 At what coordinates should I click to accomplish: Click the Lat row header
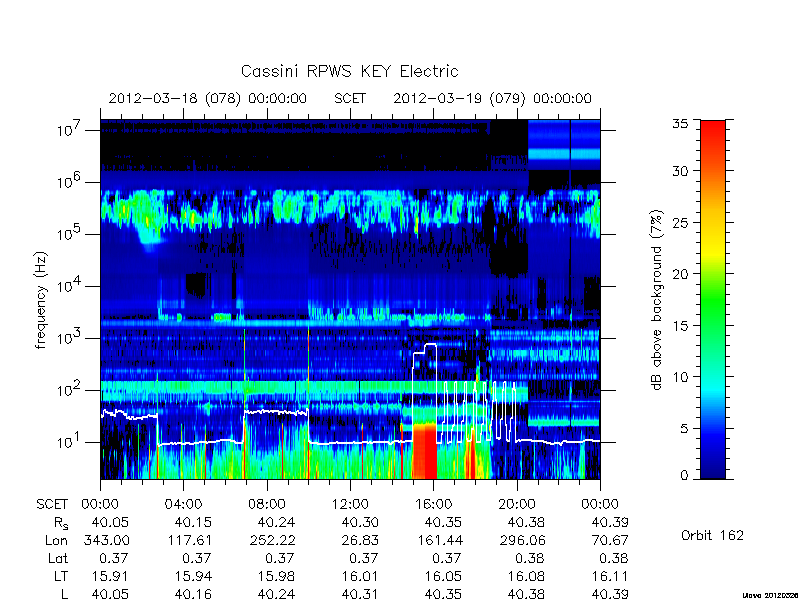[x=58, y=558]
